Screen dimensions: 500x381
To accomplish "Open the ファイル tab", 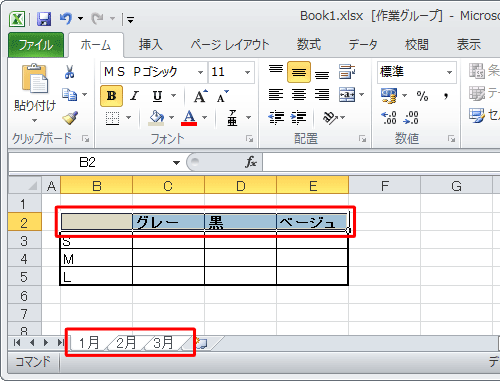I will (36, 45).
